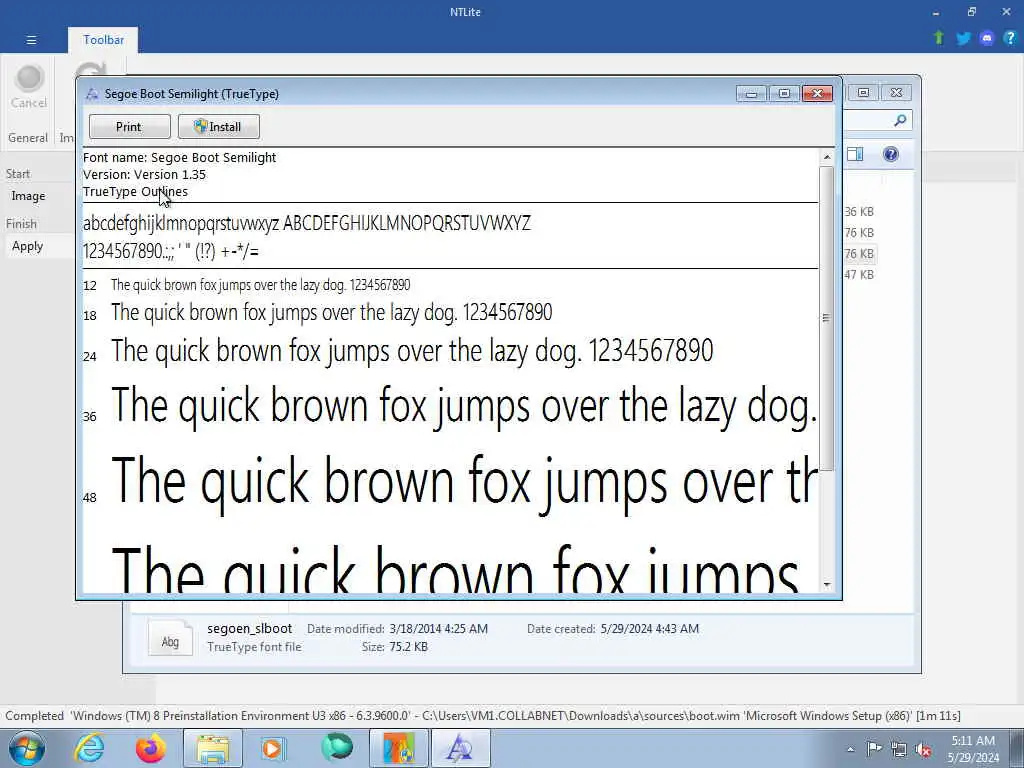Switch to the NTLite taskbar button

pos(398,748)
